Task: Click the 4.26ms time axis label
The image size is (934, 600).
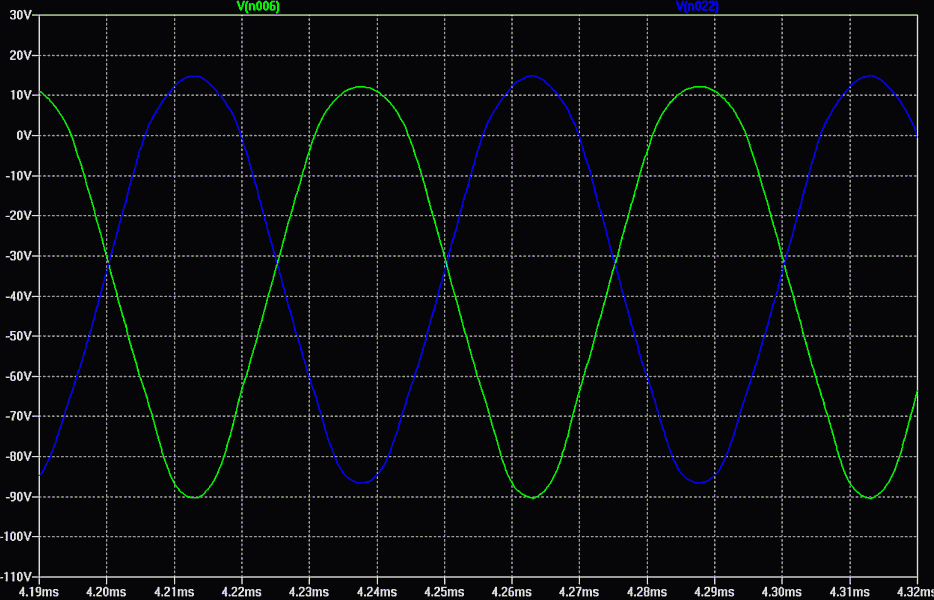Action: [512, 593]
